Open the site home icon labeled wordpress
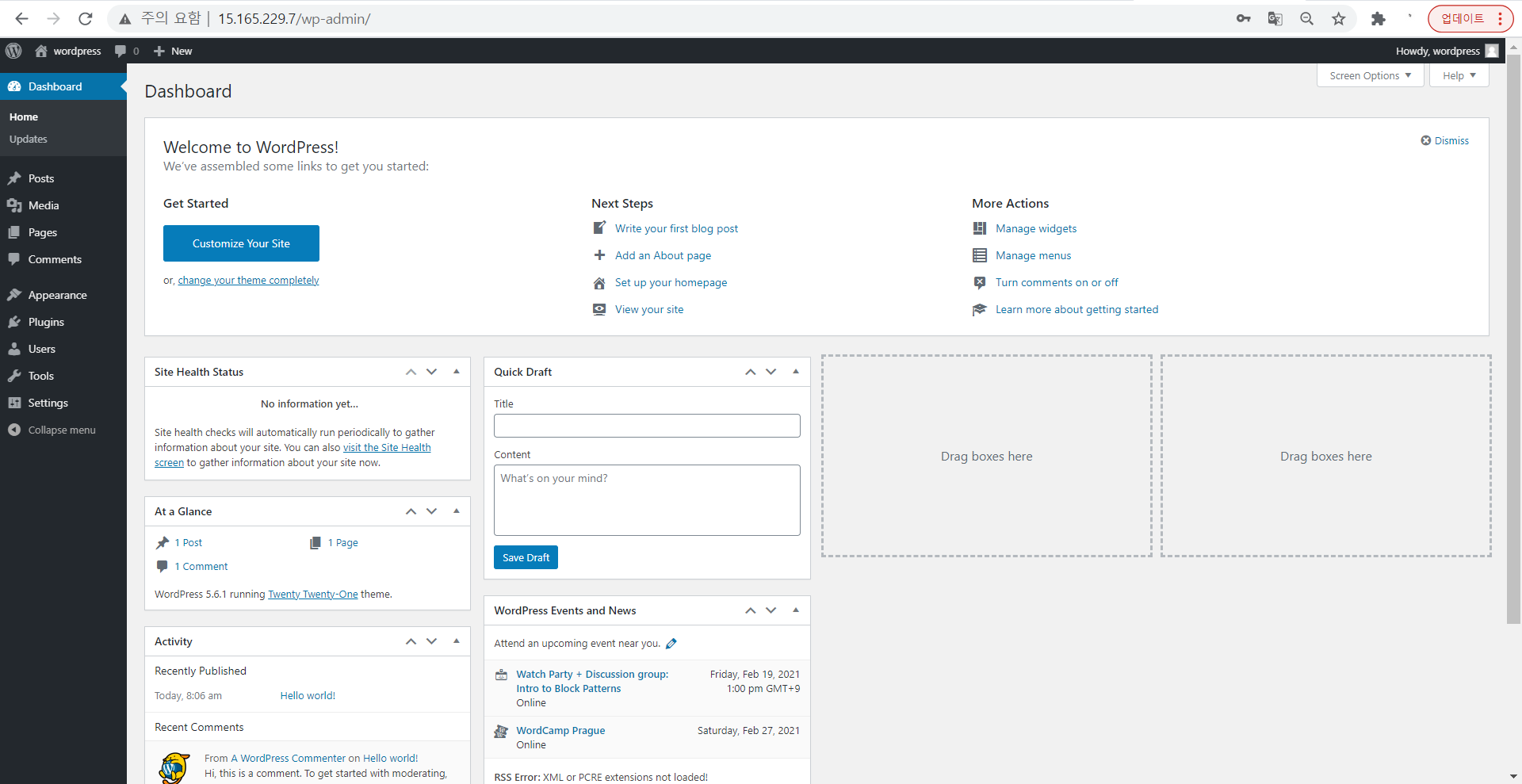1522x784 pixels. click(x=68, y=51)
